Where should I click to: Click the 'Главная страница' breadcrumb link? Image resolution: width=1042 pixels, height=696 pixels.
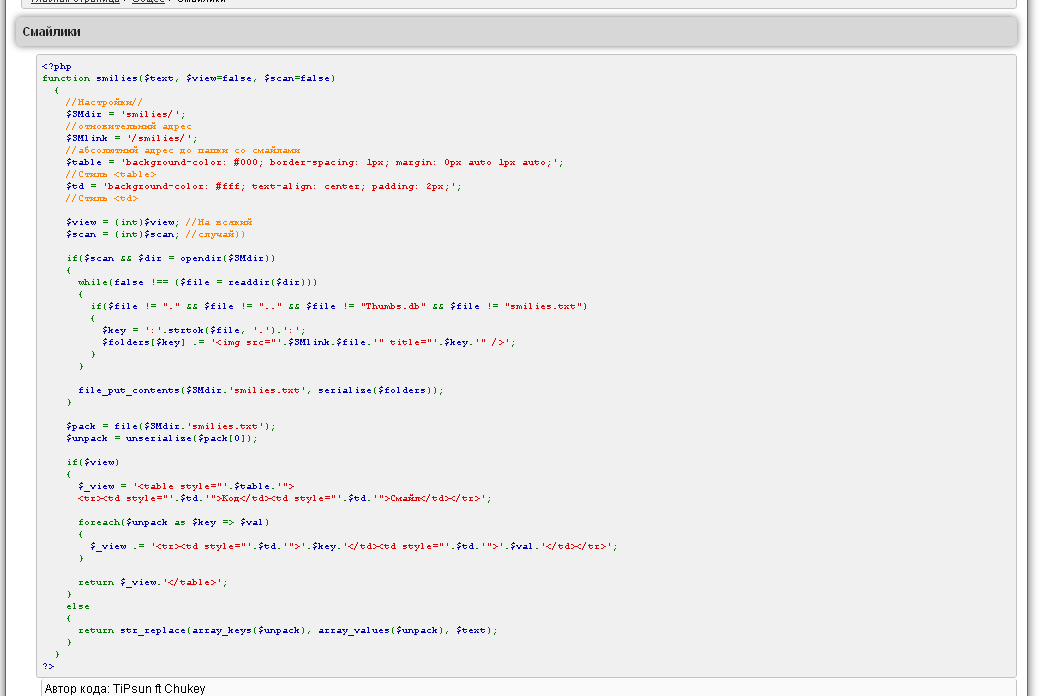click(75, 2)
